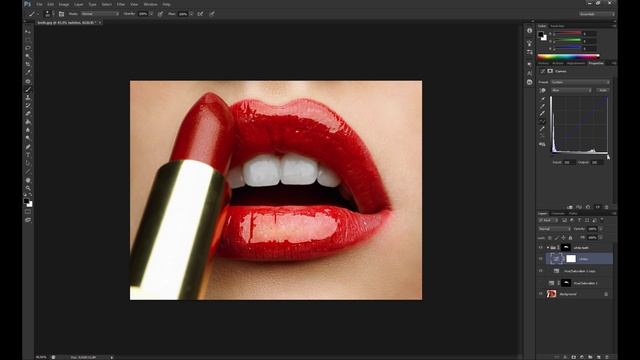Image resolution: width=640 pixels, height=360 pixels.
Task: Open the brush Mode dropdown in options bar
Action: tap(100, 14)
